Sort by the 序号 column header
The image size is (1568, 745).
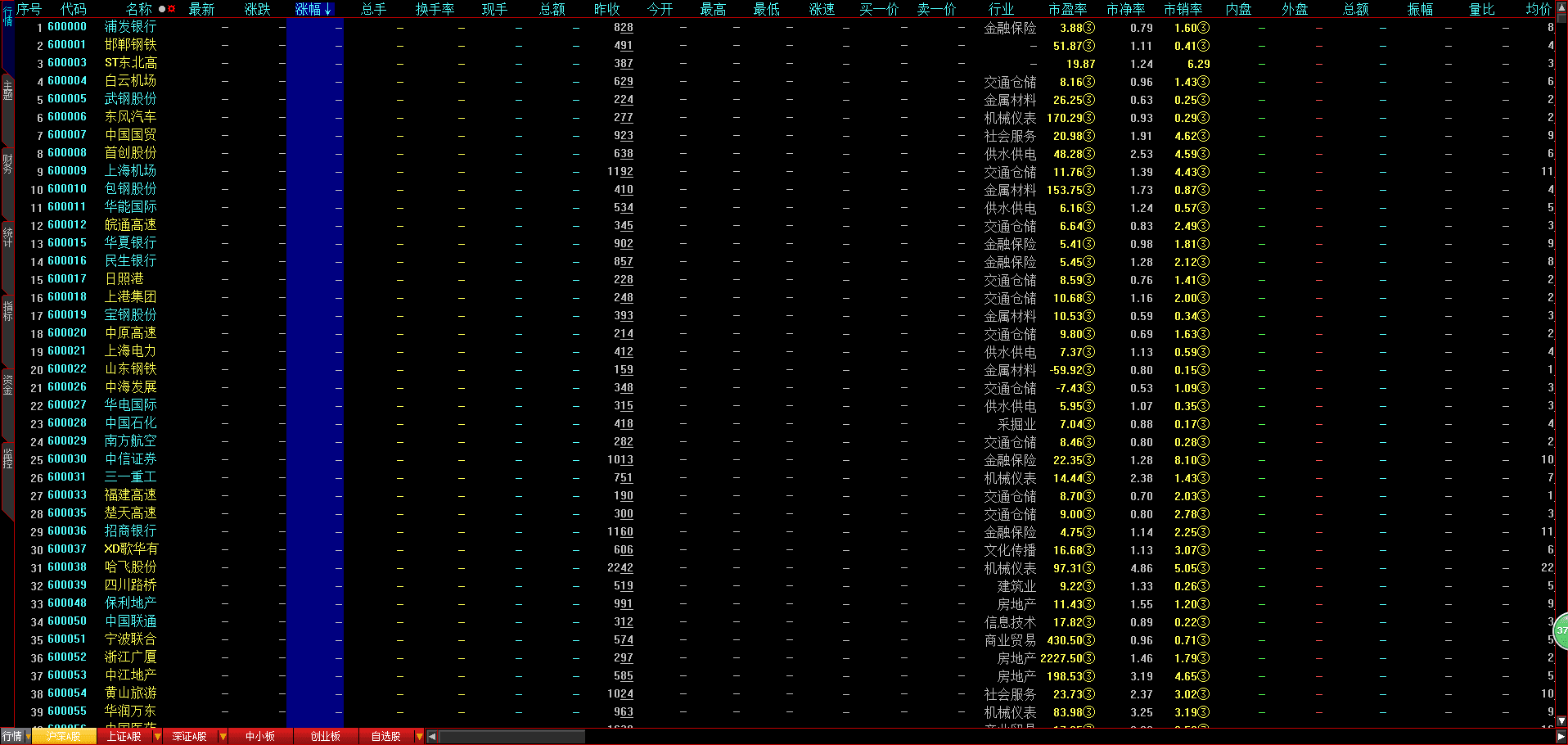(x=29, y=9)
